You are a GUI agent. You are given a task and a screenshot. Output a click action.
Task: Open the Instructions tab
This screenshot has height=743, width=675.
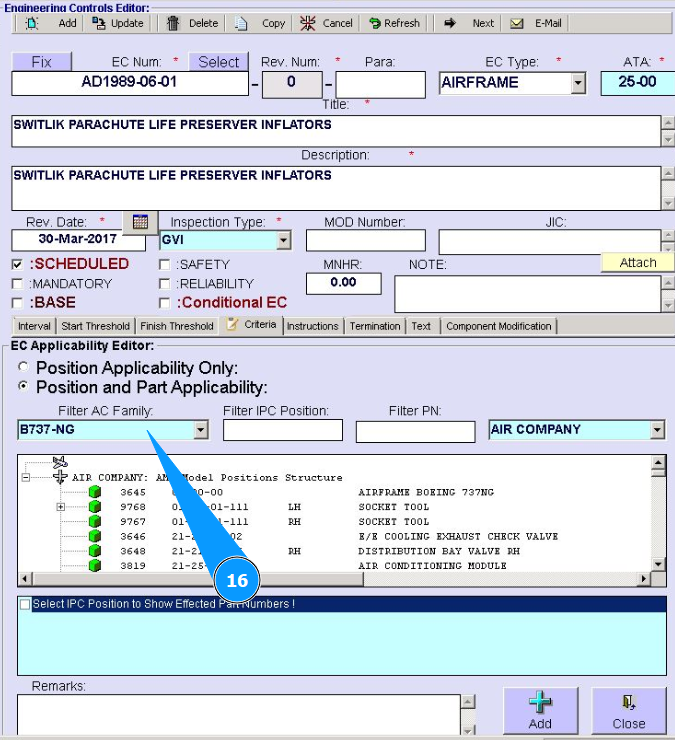coord(312,326)
